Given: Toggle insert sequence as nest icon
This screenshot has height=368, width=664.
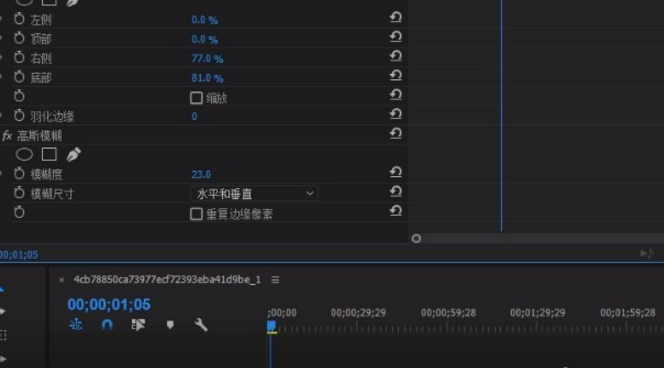Looking at the screenshot, I should point(76,325).
